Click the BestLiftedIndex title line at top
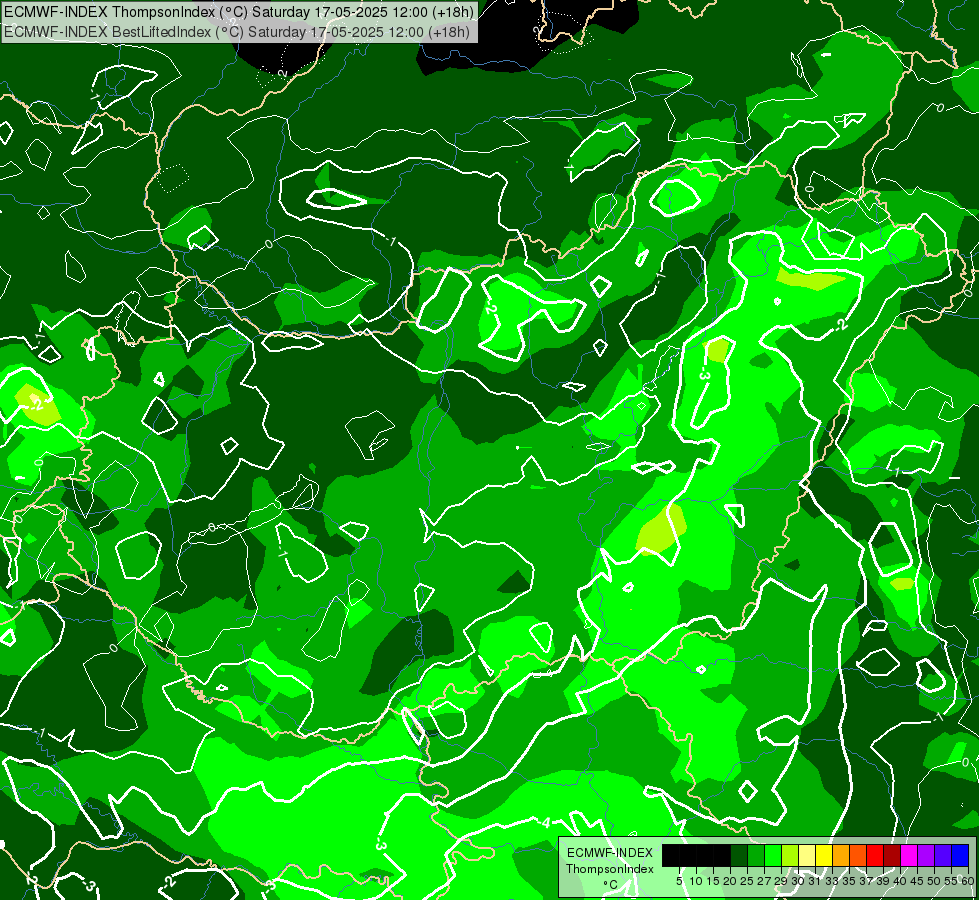The width and height of the screenshot is (979, 900). click(237, 31)
